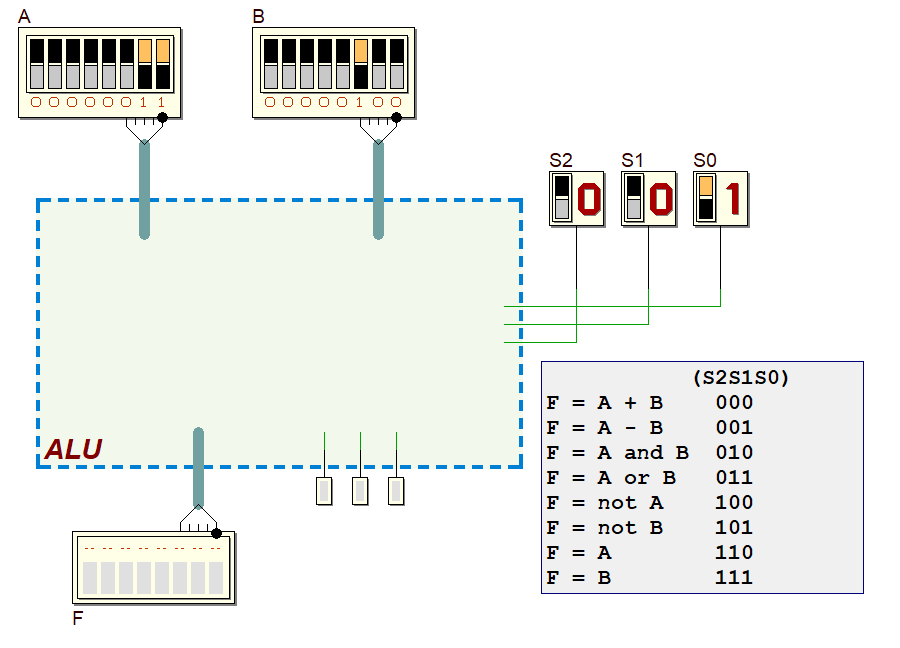The height and width of the screenshot is (648, 900).
Task: Turn off the orange sixth switch in B
Action: 361,64
